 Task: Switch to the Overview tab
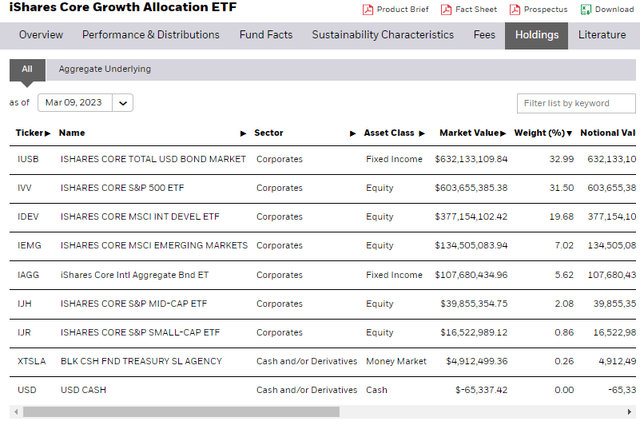[x=41, y=35]
